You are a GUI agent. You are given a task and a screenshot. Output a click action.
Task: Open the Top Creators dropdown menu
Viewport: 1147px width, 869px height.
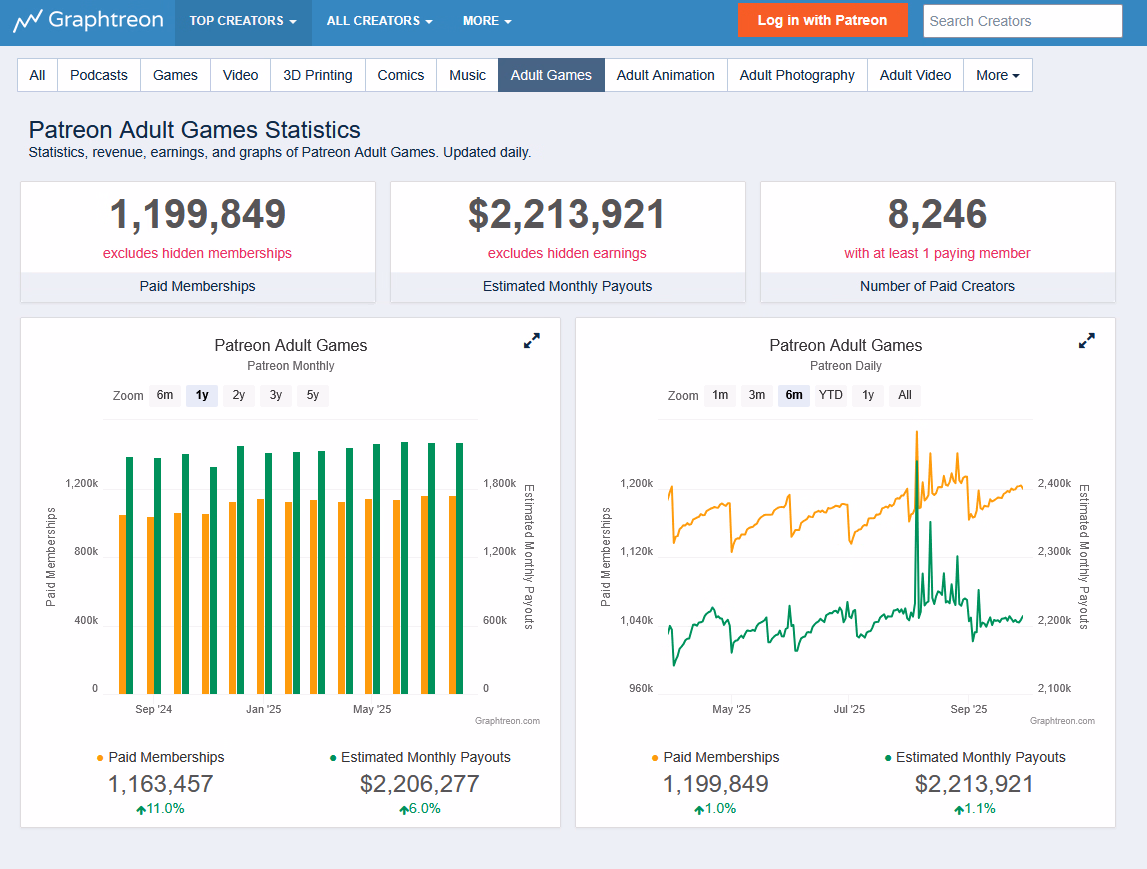tap(243, 21)
